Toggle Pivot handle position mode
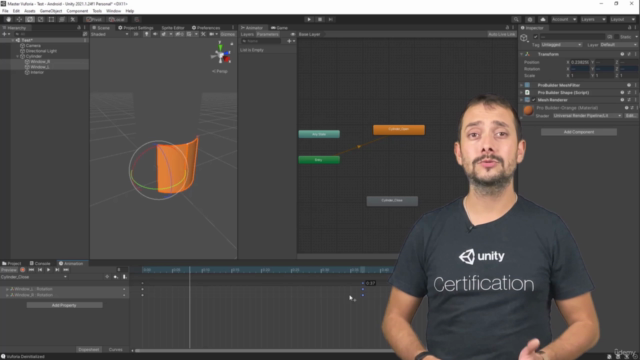The image size is (640, 360). click(94, 19)
